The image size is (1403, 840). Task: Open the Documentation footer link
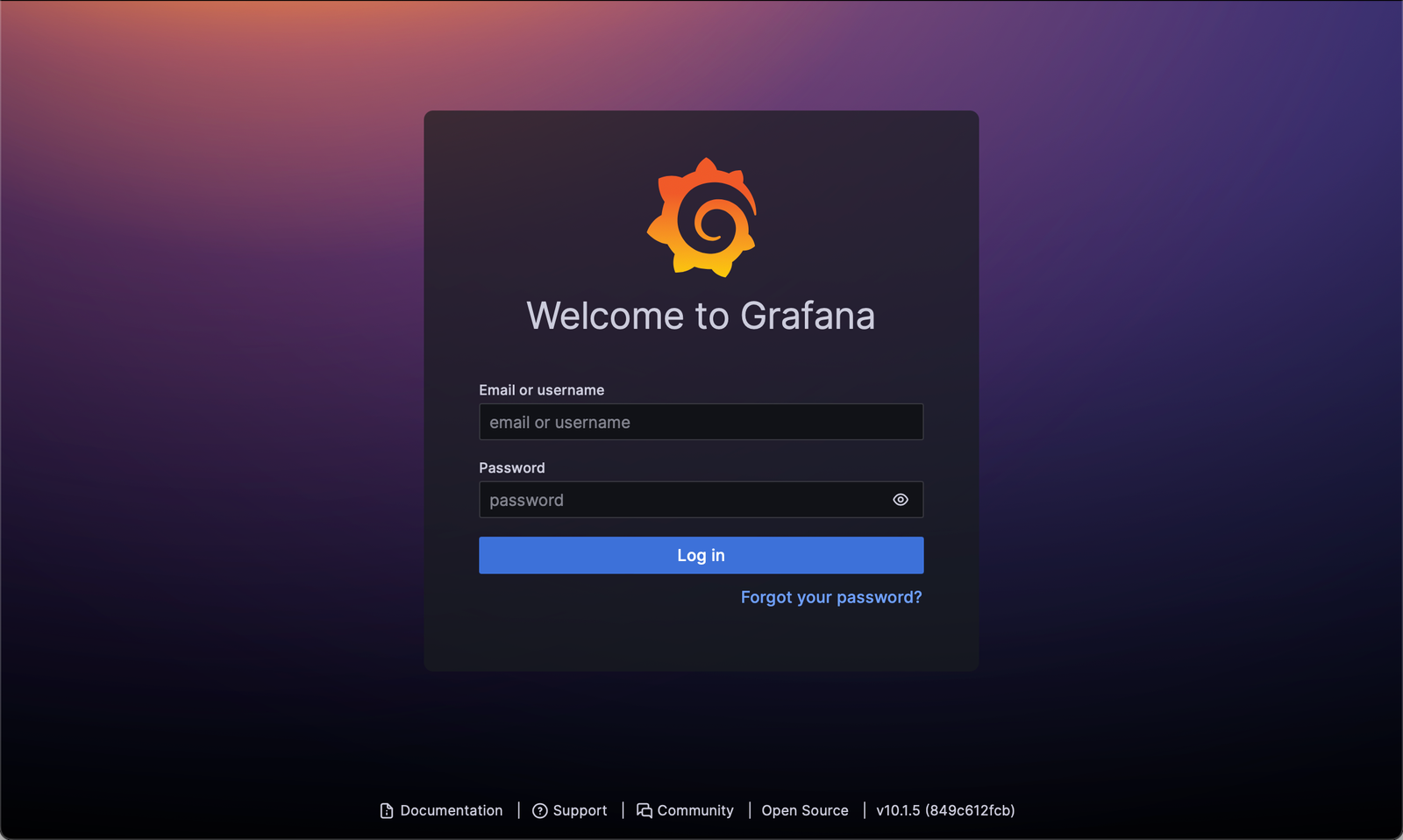[x=441, y=810]
